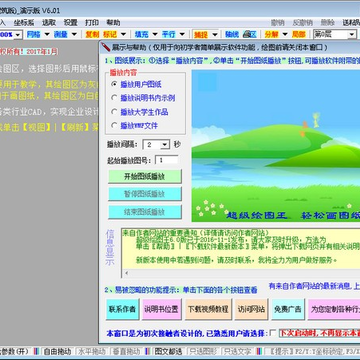
Task: Click the 自由拖动 status bar option
Action: (x=57, y=351)
